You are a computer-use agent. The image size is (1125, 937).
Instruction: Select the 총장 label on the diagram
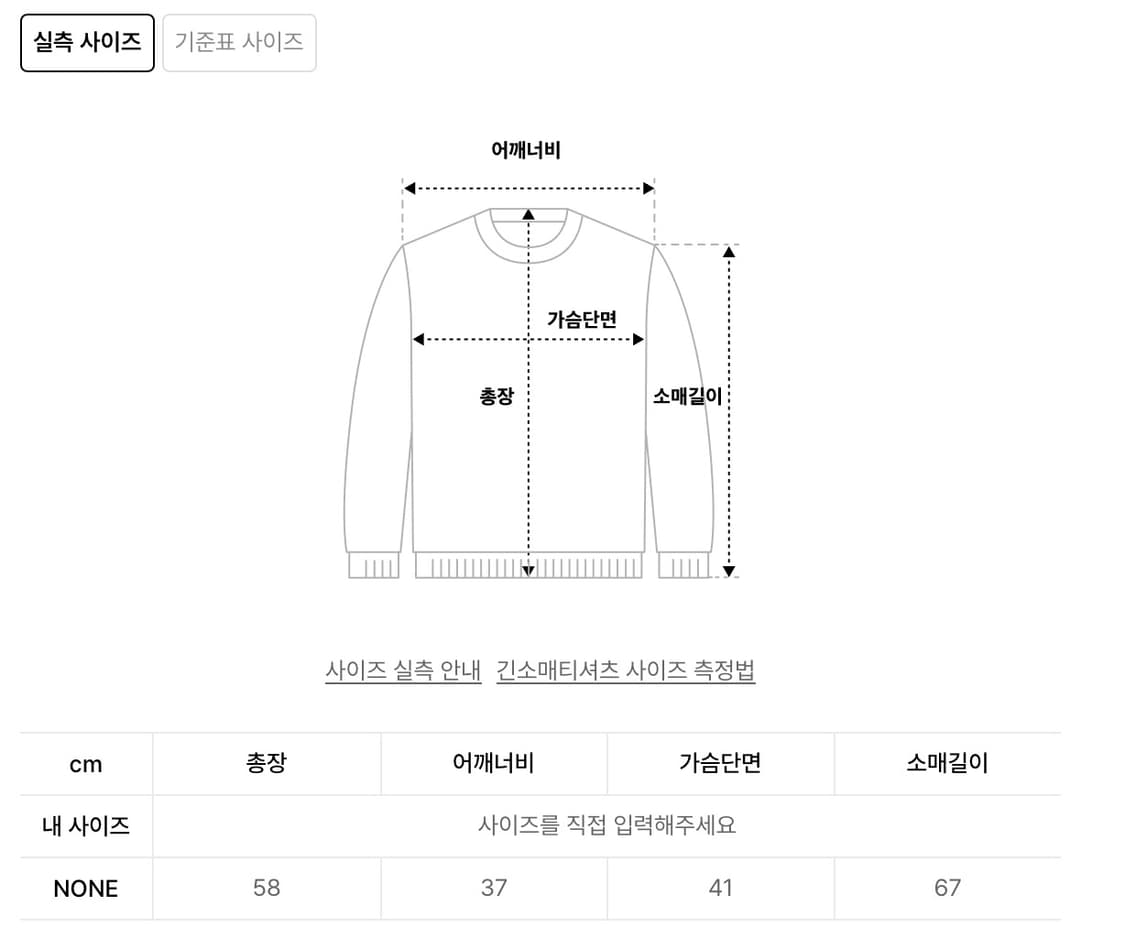tap(495, 395)
